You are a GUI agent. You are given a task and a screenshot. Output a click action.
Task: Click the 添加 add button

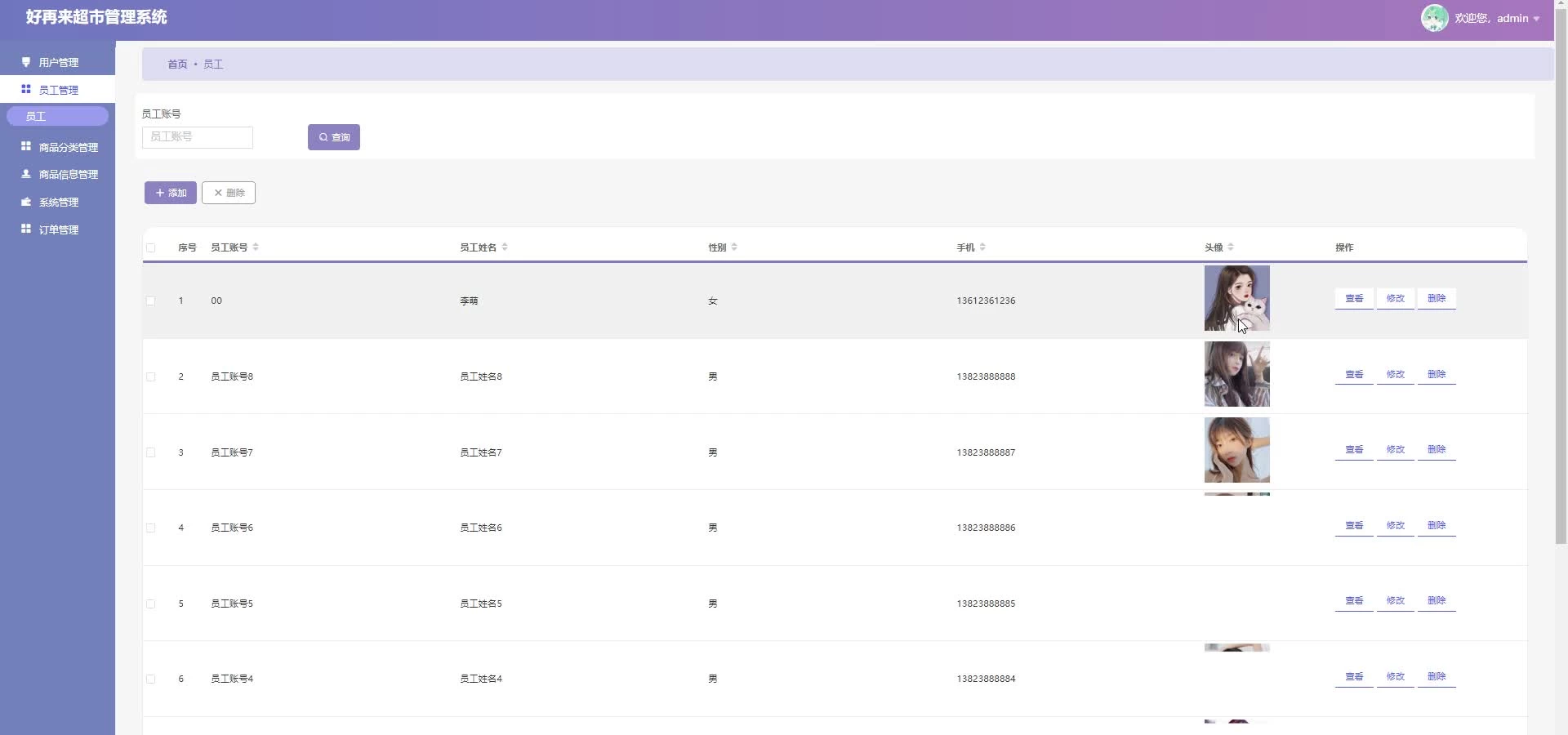170,193
